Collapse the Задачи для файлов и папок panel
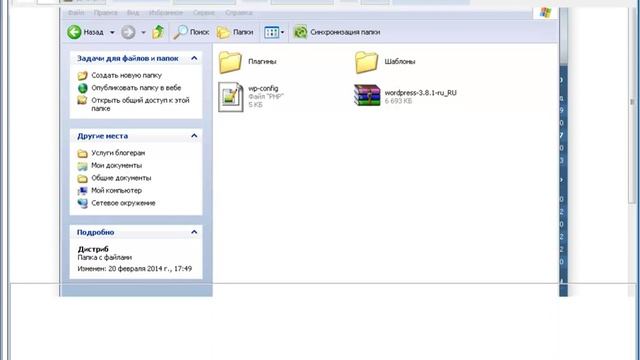The image size is (640, 360). tap(194, 58)
